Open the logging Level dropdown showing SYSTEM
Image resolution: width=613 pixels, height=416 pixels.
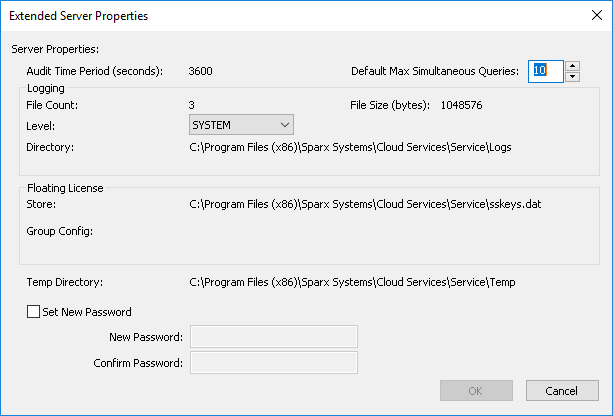point(241,124)
